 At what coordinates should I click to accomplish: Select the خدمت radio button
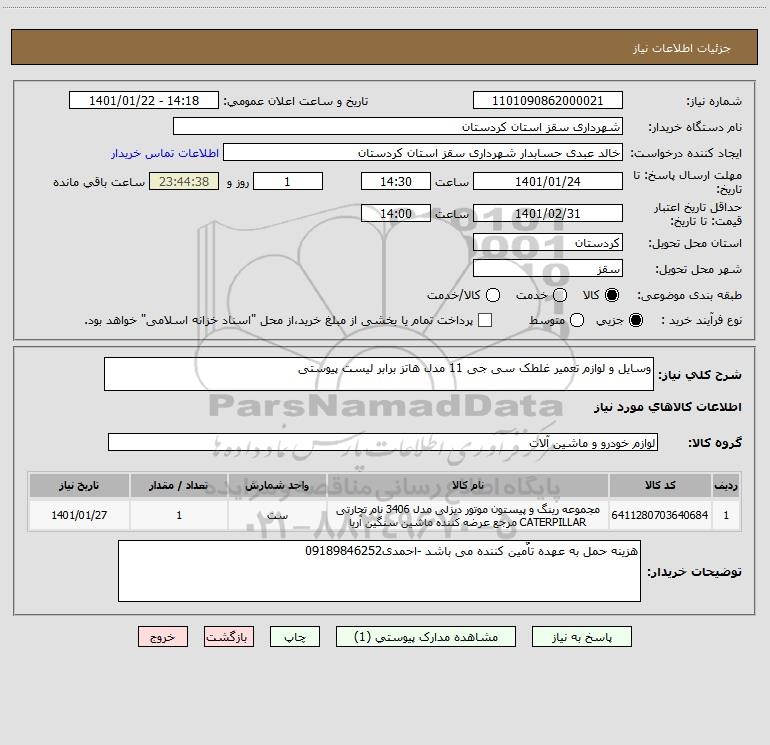tap(560, 295)
